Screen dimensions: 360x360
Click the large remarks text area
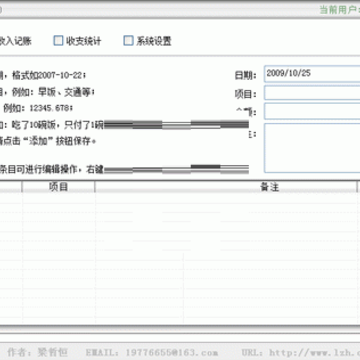click(x=312, y=148)
